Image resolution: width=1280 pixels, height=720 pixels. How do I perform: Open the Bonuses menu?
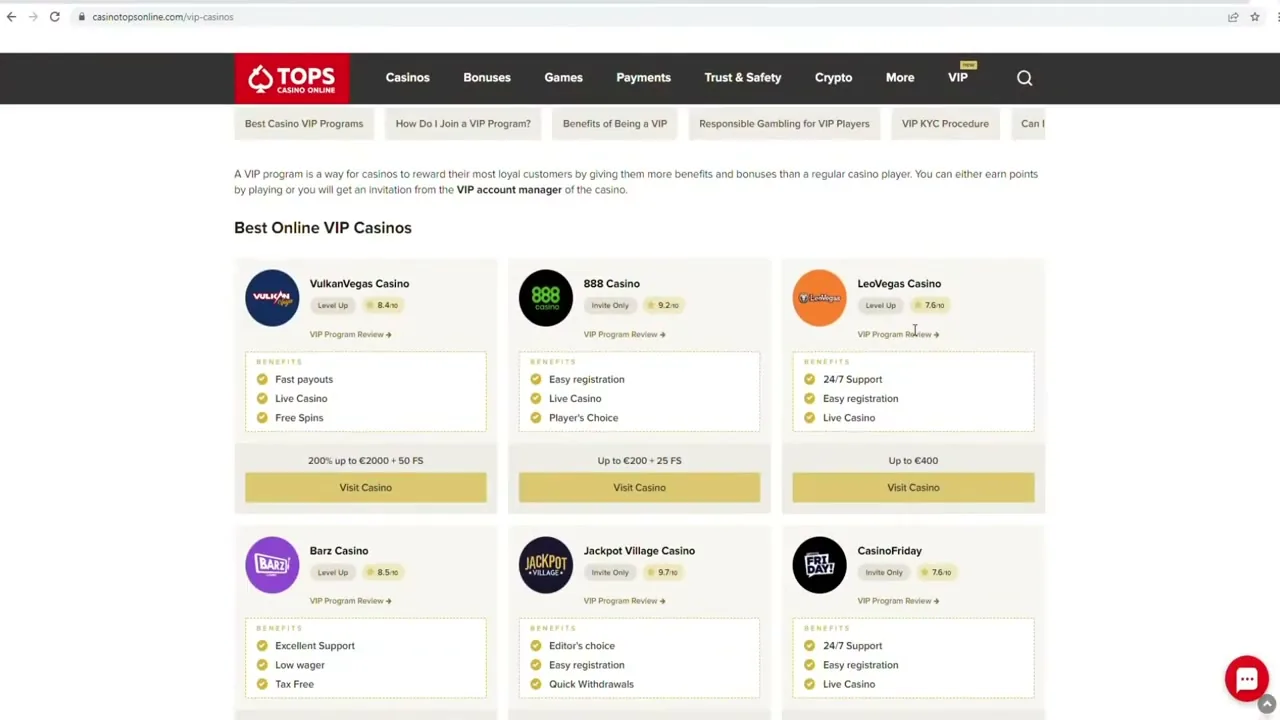point(487,78)
